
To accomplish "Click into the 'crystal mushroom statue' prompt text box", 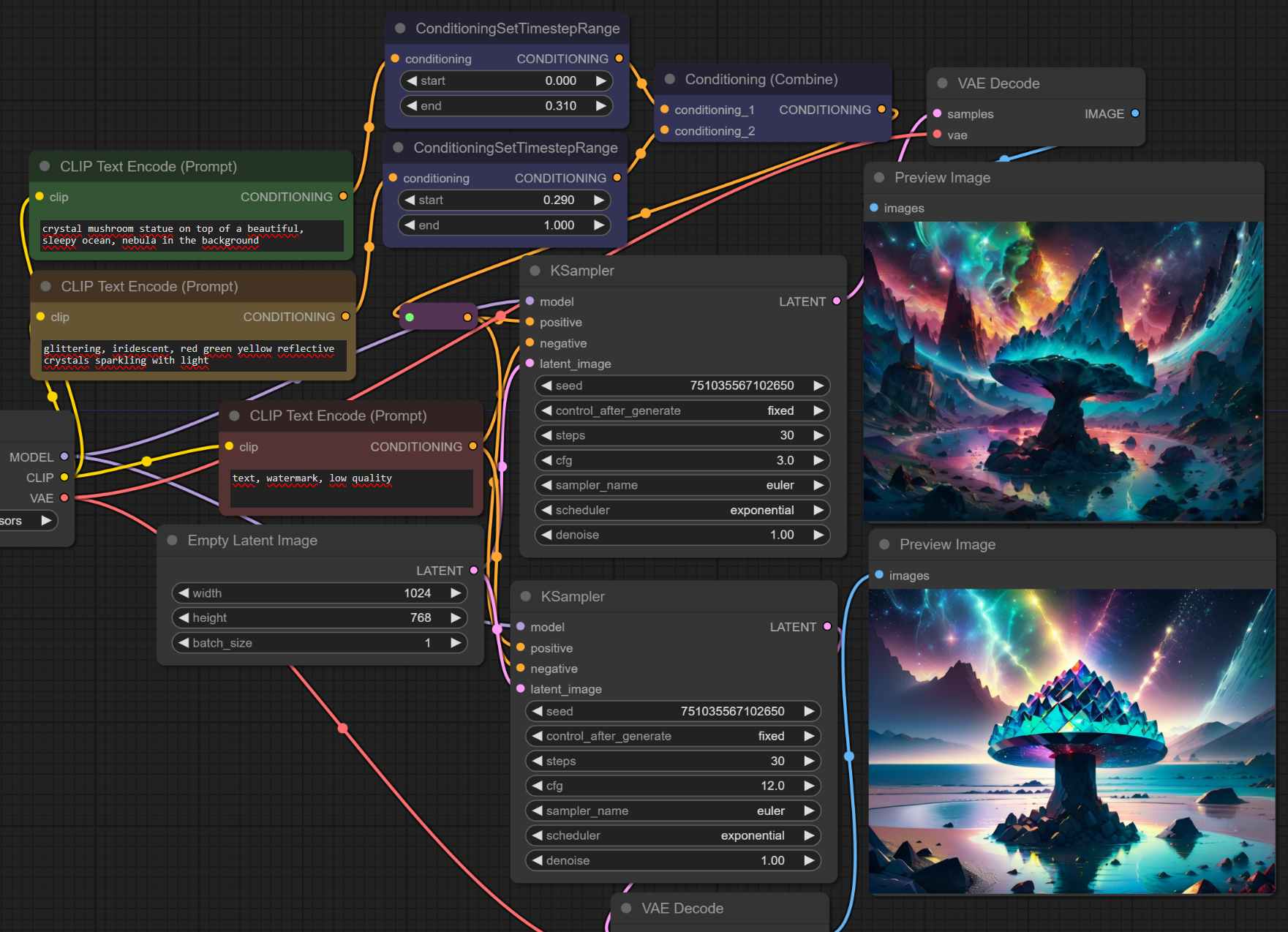I will click(x=192, y=235).
